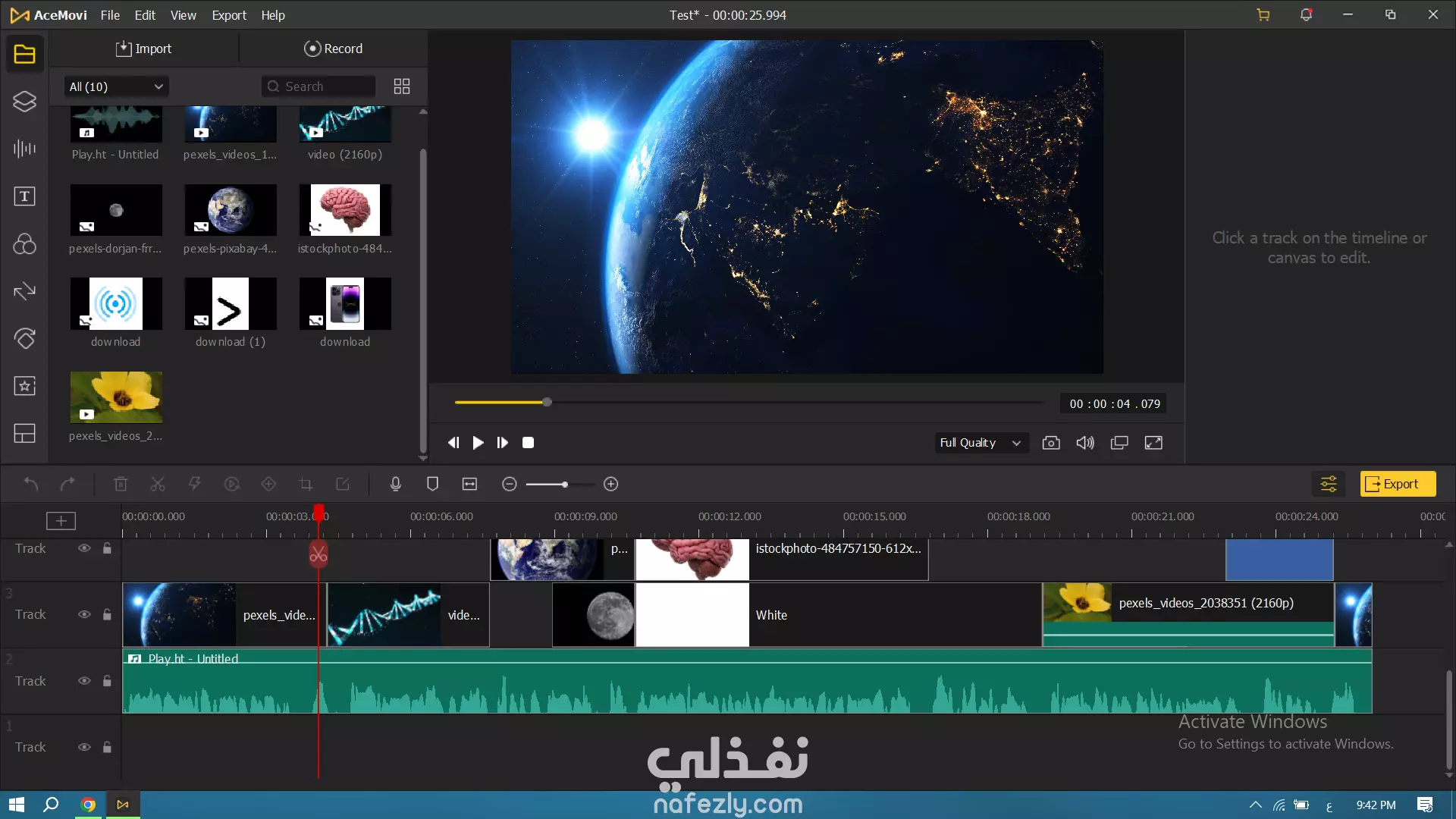Open the Transitions arrows icon
The width and height of the screenshot is (1456, 819).
tap(24, 291)
